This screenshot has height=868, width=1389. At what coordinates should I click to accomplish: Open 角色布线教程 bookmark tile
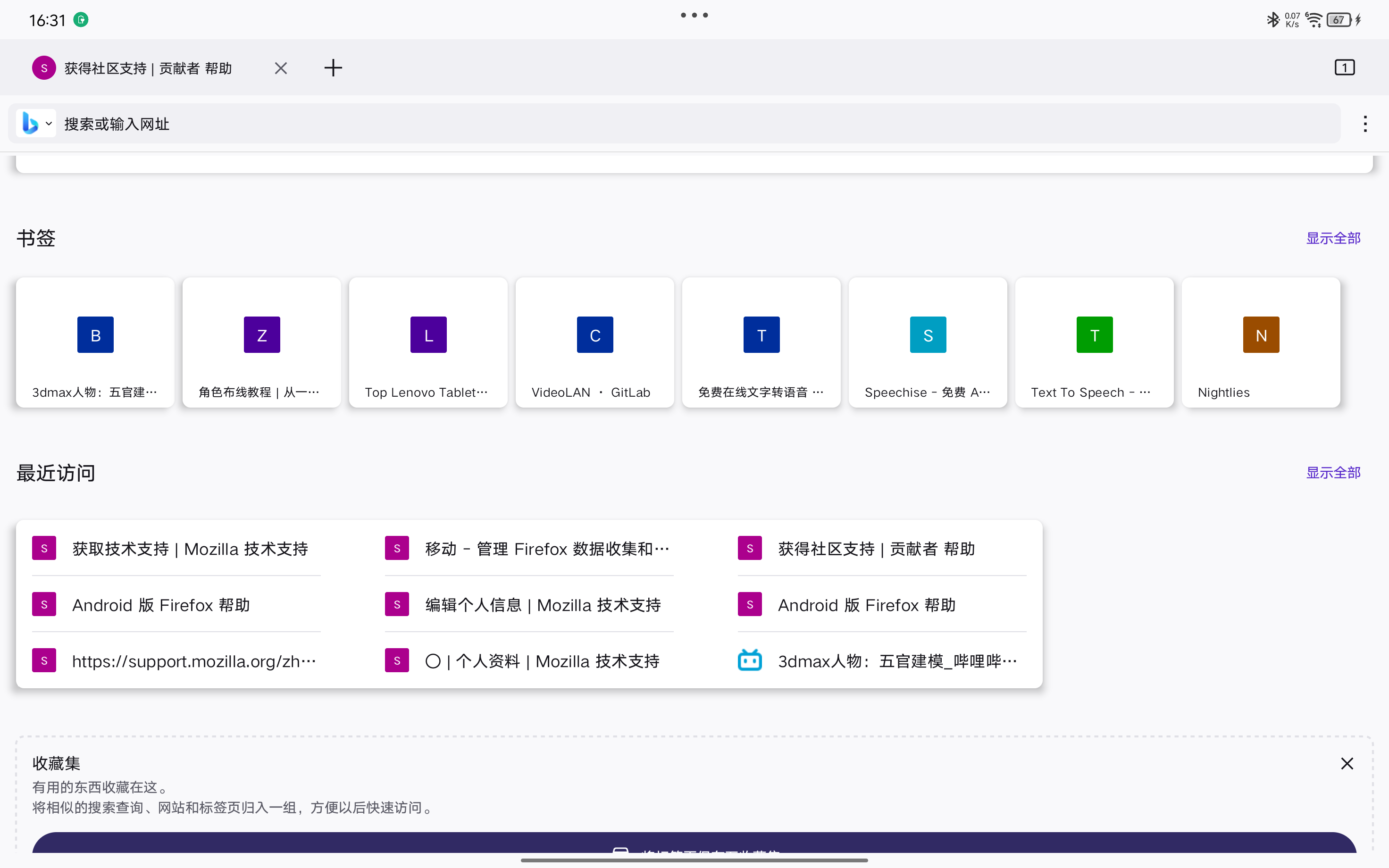coord(262,343)
